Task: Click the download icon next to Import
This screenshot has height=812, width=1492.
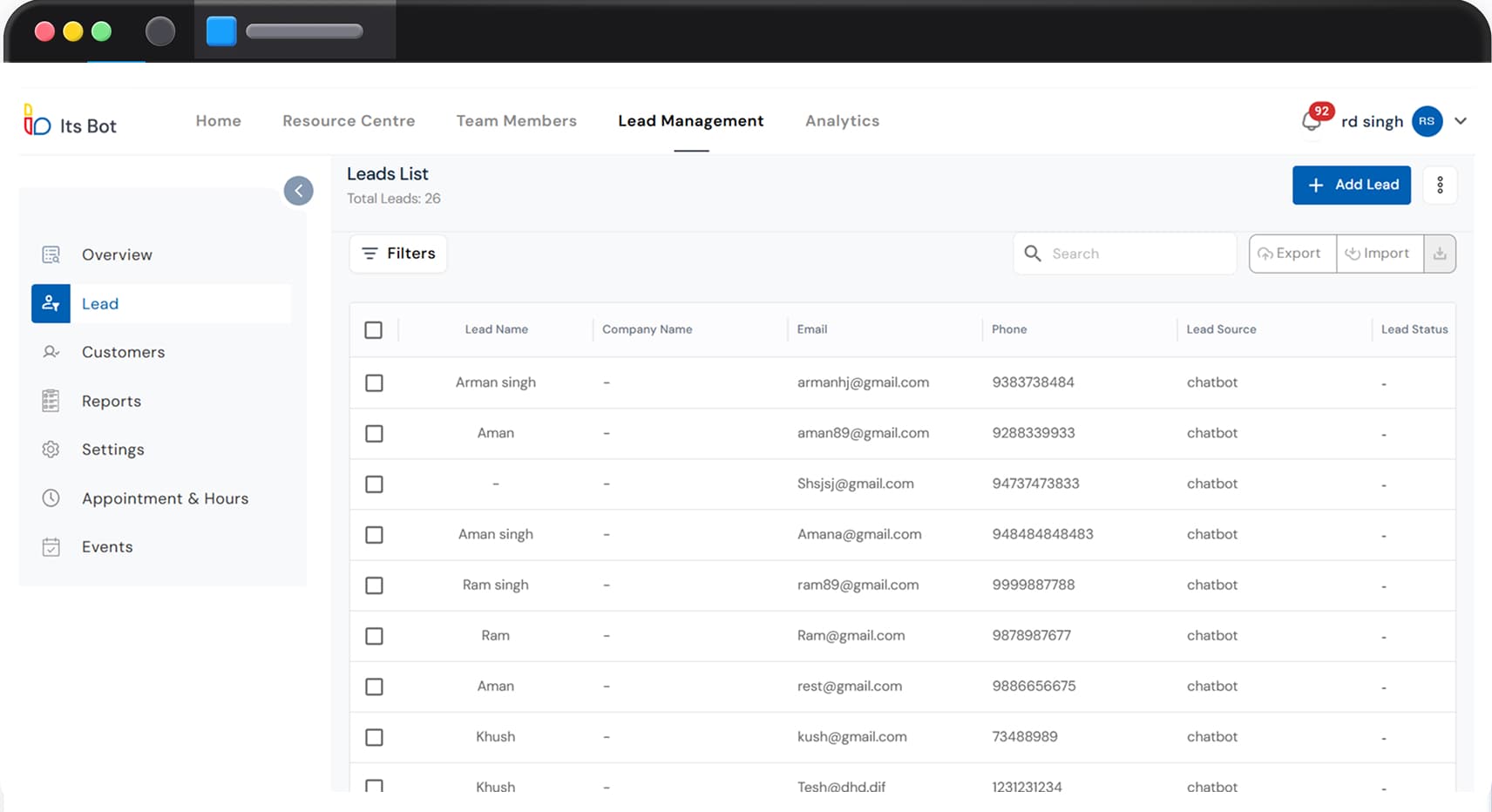Action: coord(1440,254)
